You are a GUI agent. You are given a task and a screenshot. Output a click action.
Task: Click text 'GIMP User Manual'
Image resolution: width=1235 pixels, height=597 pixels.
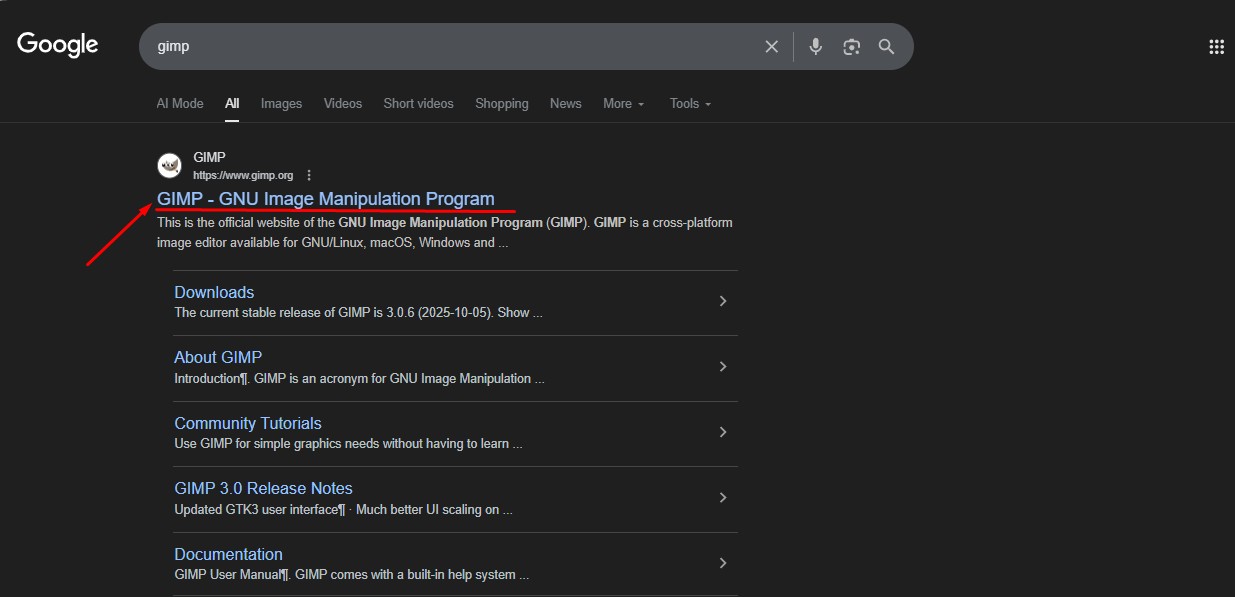point(227,575)
